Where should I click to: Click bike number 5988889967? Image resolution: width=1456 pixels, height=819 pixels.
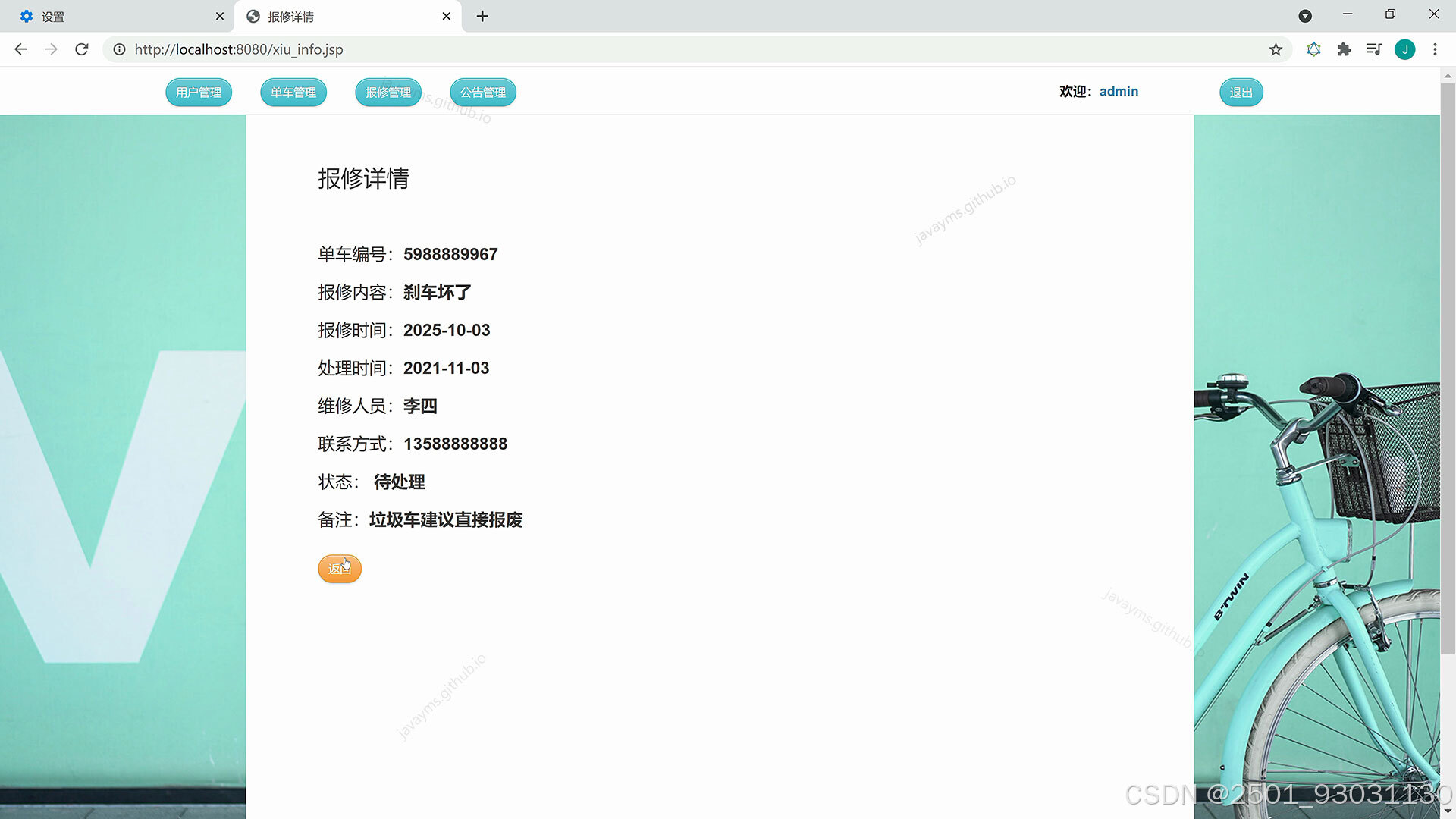pos(450,254)
